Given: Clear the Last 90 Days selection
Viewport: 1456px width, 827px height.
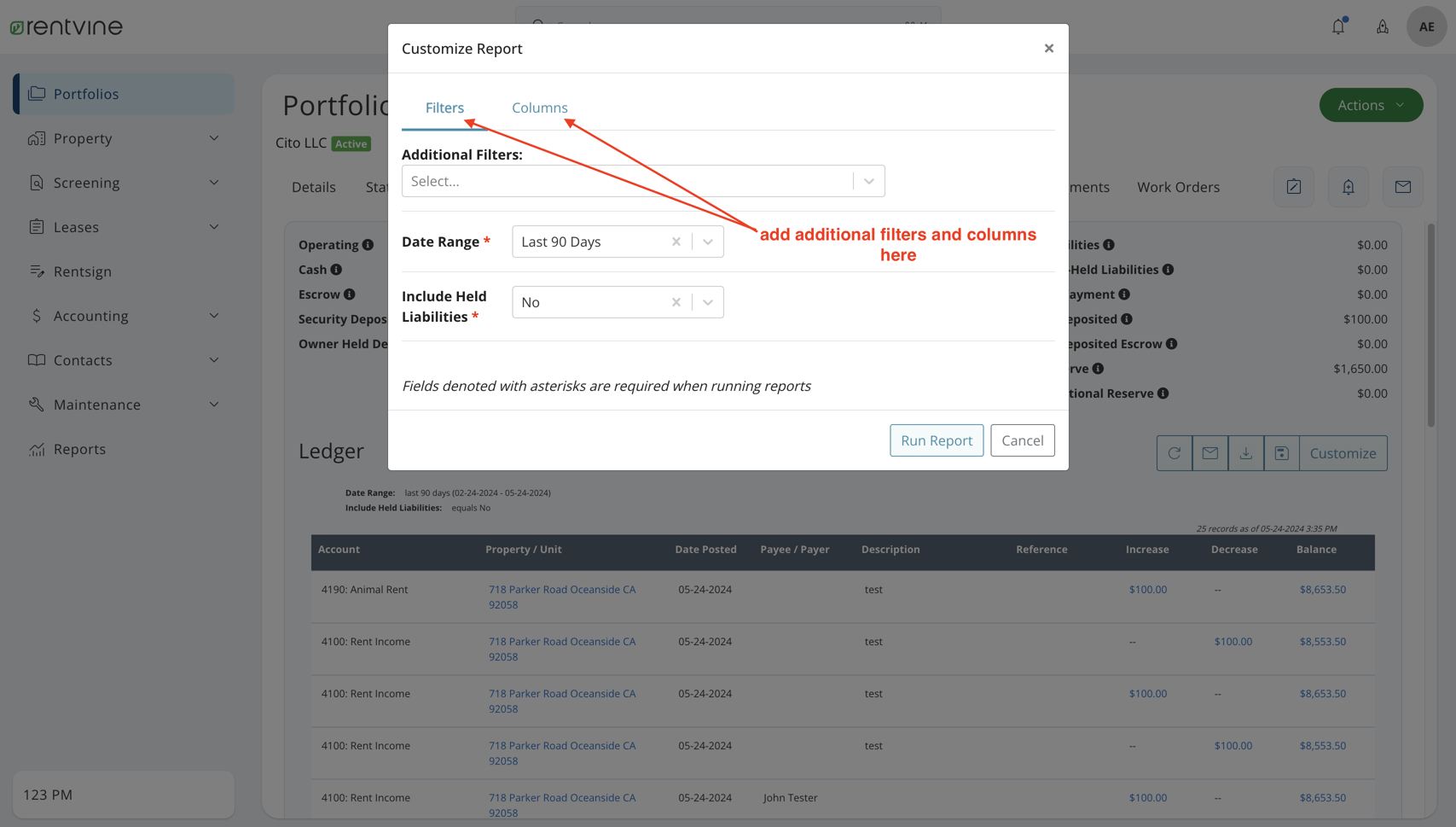Looking at the screenshot, I should pos(676,242).
